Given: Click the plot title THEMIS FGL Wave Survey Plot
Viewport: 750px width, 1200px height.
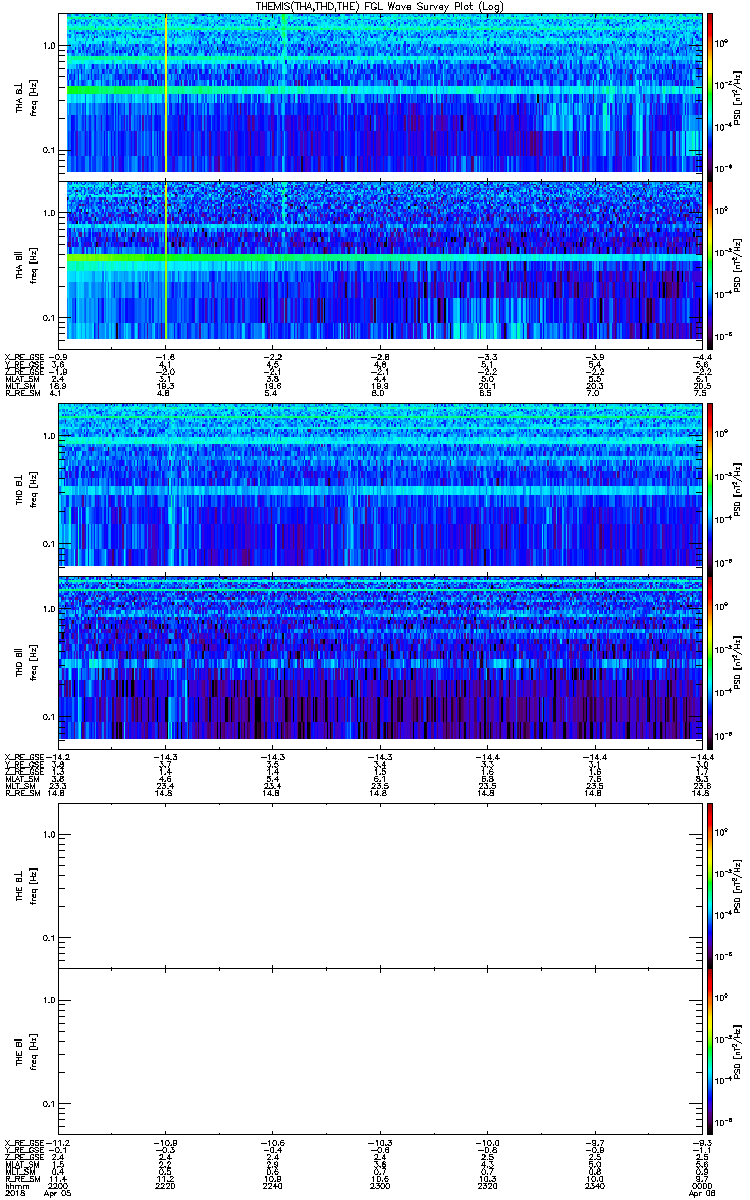Looking at the screenshot, I should click(382, 6).
